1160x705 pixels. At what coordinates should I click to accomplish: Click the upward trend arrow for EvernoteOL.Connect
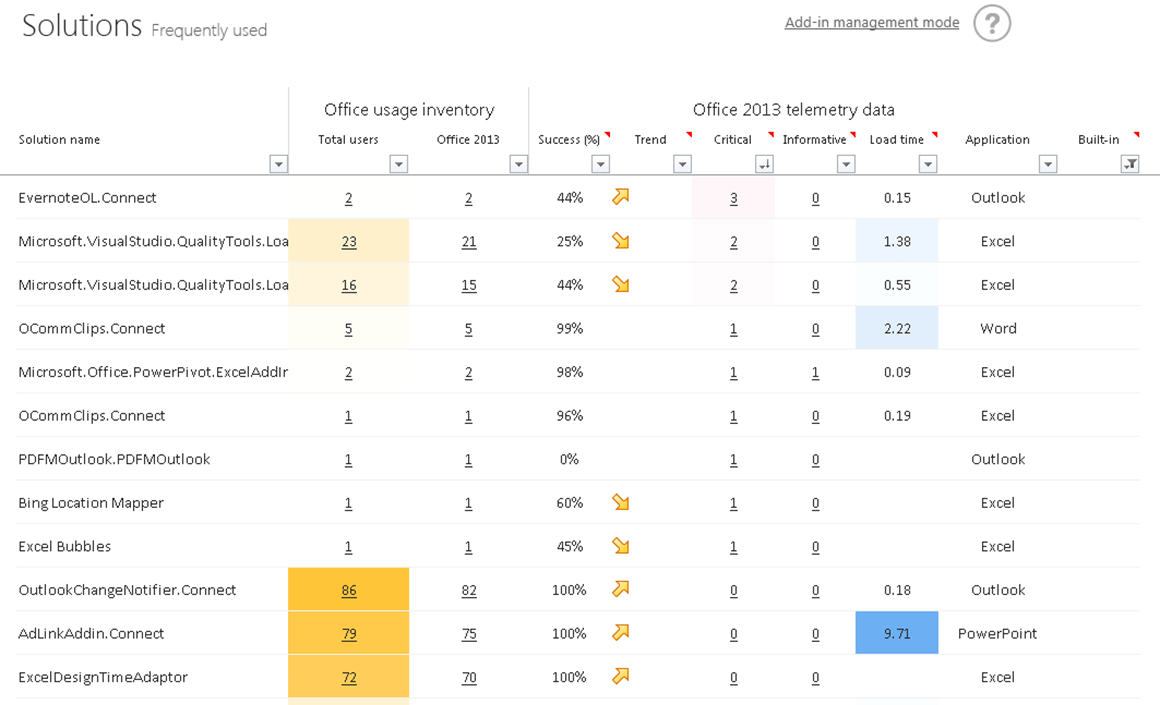click(x=620, y=197)
